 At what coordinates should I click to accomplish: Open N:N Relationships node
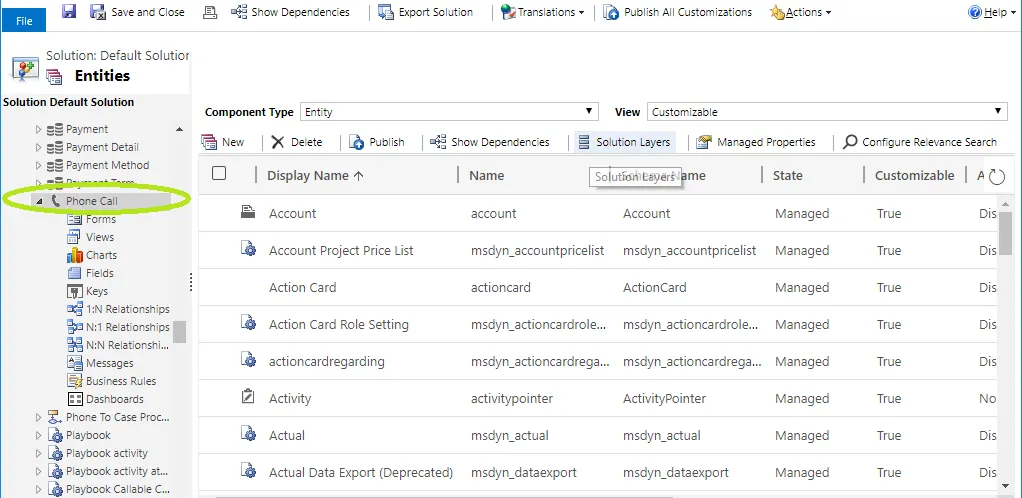(x=127, y=345)
